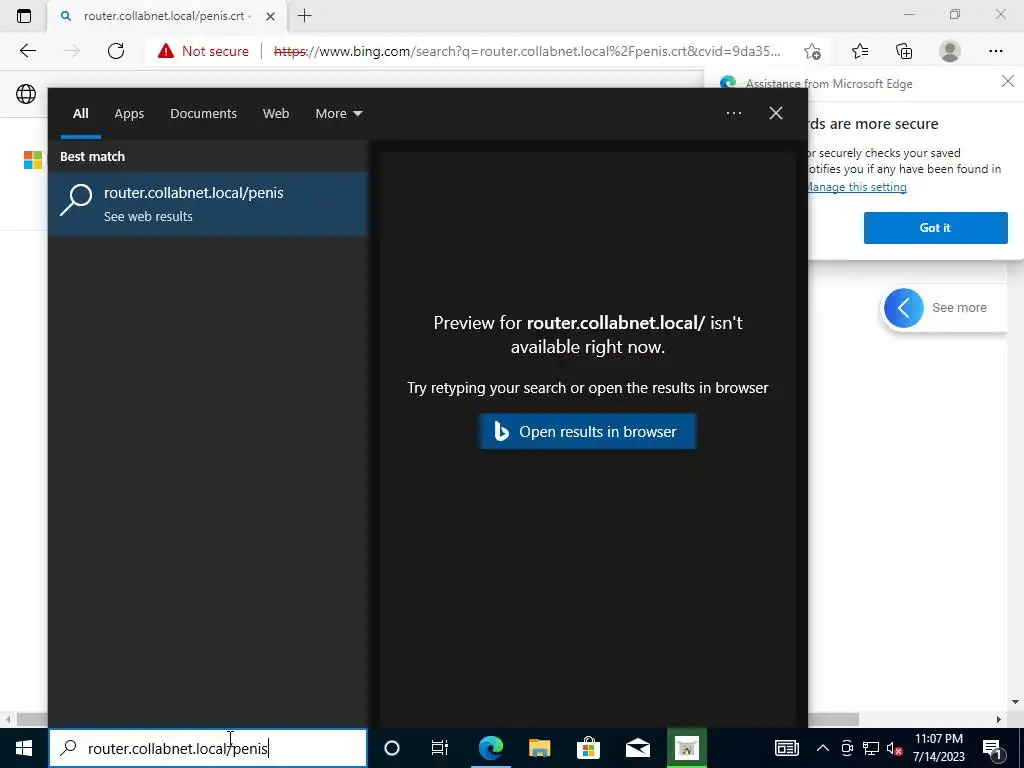Image resolution: width=1024 pixels, height=768 pixels.
Task: Click the See more arrow button
Action: click(x=904, y=308)
